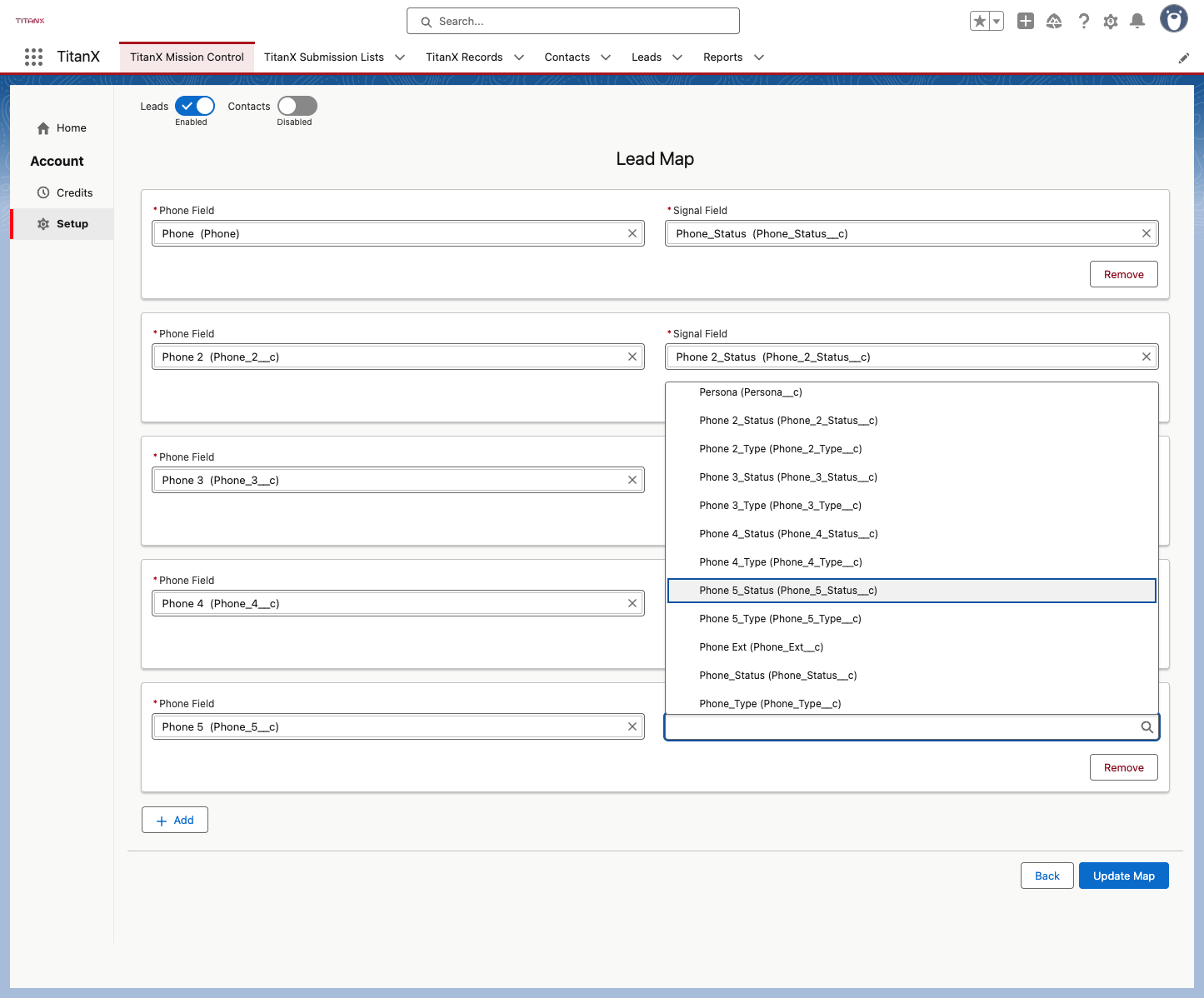Click the search magnifier in signal field
The image size is (1204, 998).
1147,727
